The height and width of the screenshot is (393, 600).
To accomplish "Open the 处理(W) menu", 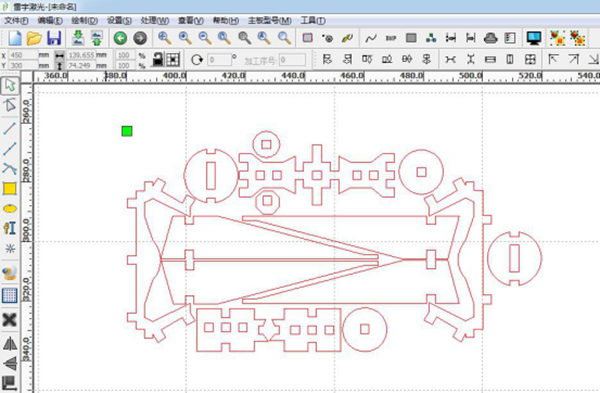I will click(155, 21).
